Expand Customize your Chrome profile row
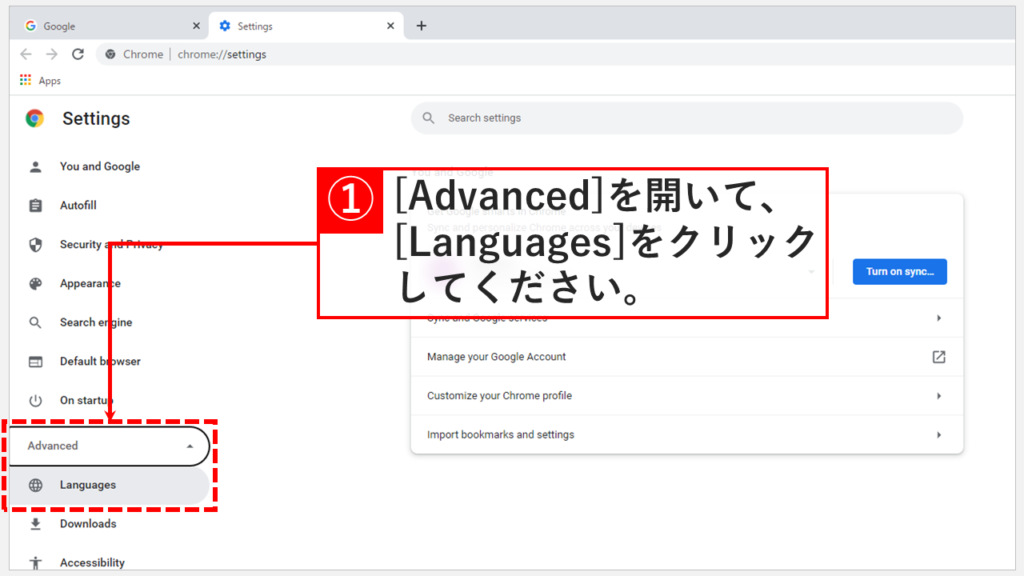Screen dimensions: 1024x576 pyautogui.click(x=938, y=396)
